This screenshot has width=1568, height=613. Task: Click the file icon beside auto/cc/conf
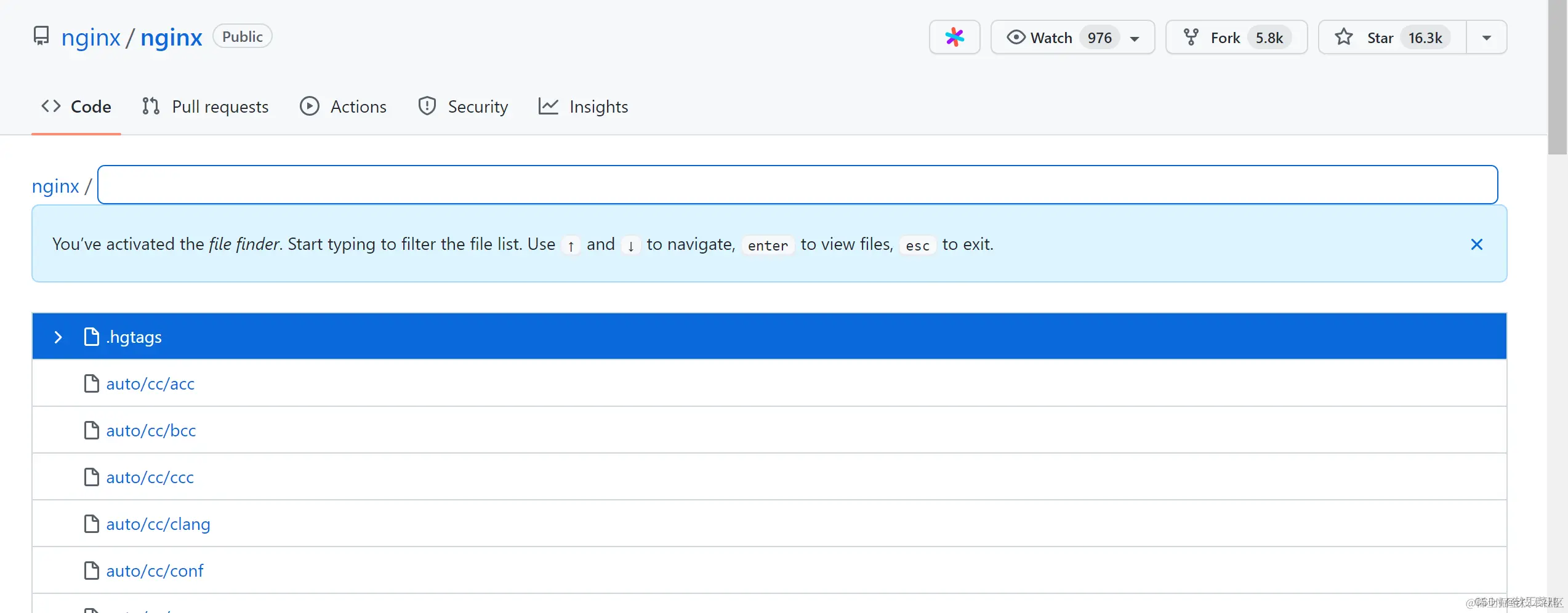91,571
